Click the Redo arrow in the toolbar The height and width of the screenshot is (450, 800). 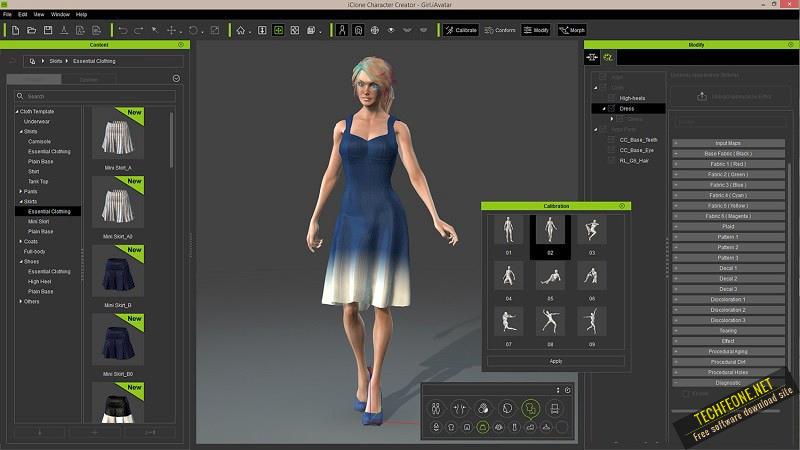[x=138, y=30]
